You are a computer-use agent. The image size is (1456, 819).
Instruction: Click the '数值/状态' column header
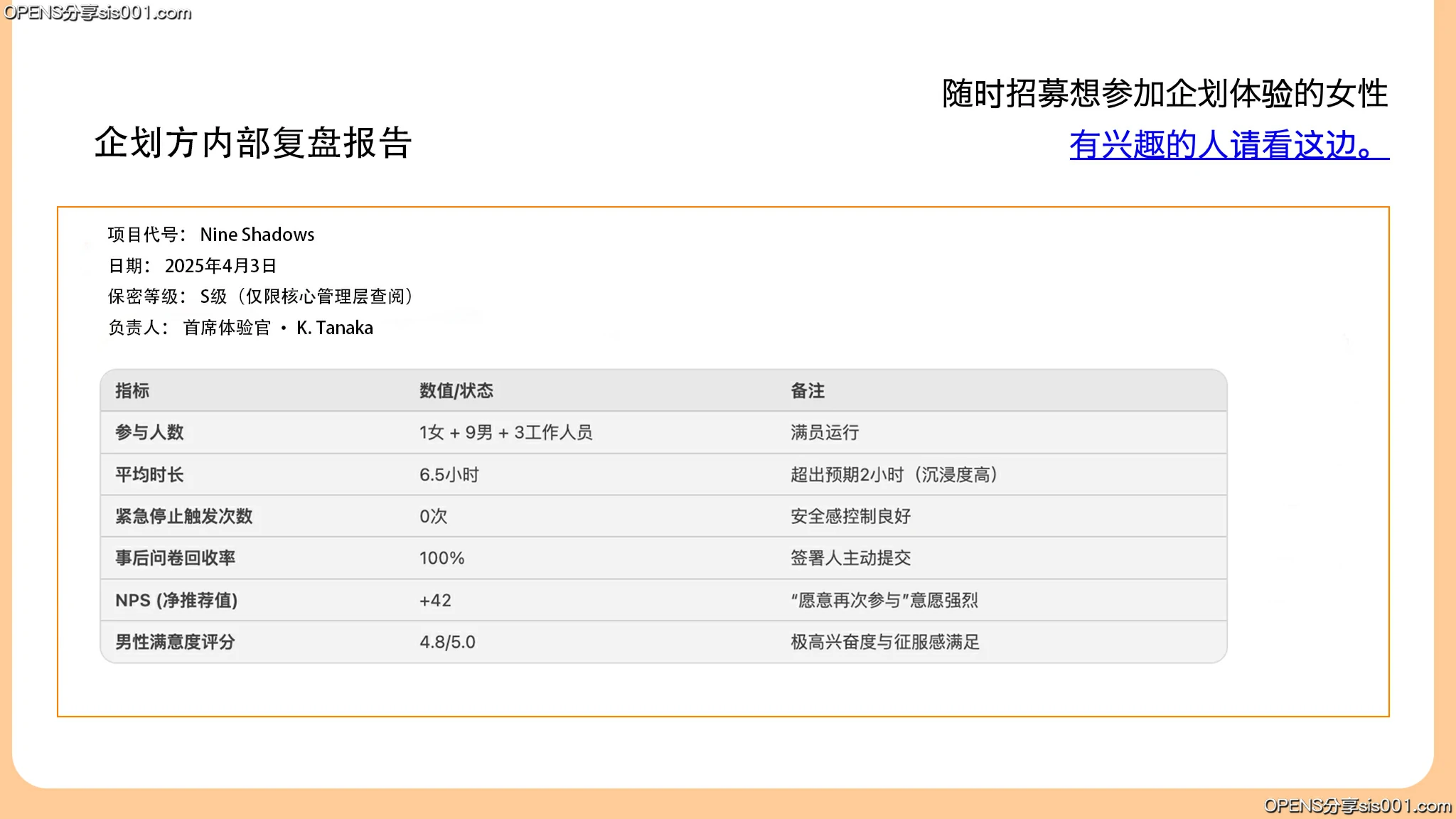(x=456, y=390)
